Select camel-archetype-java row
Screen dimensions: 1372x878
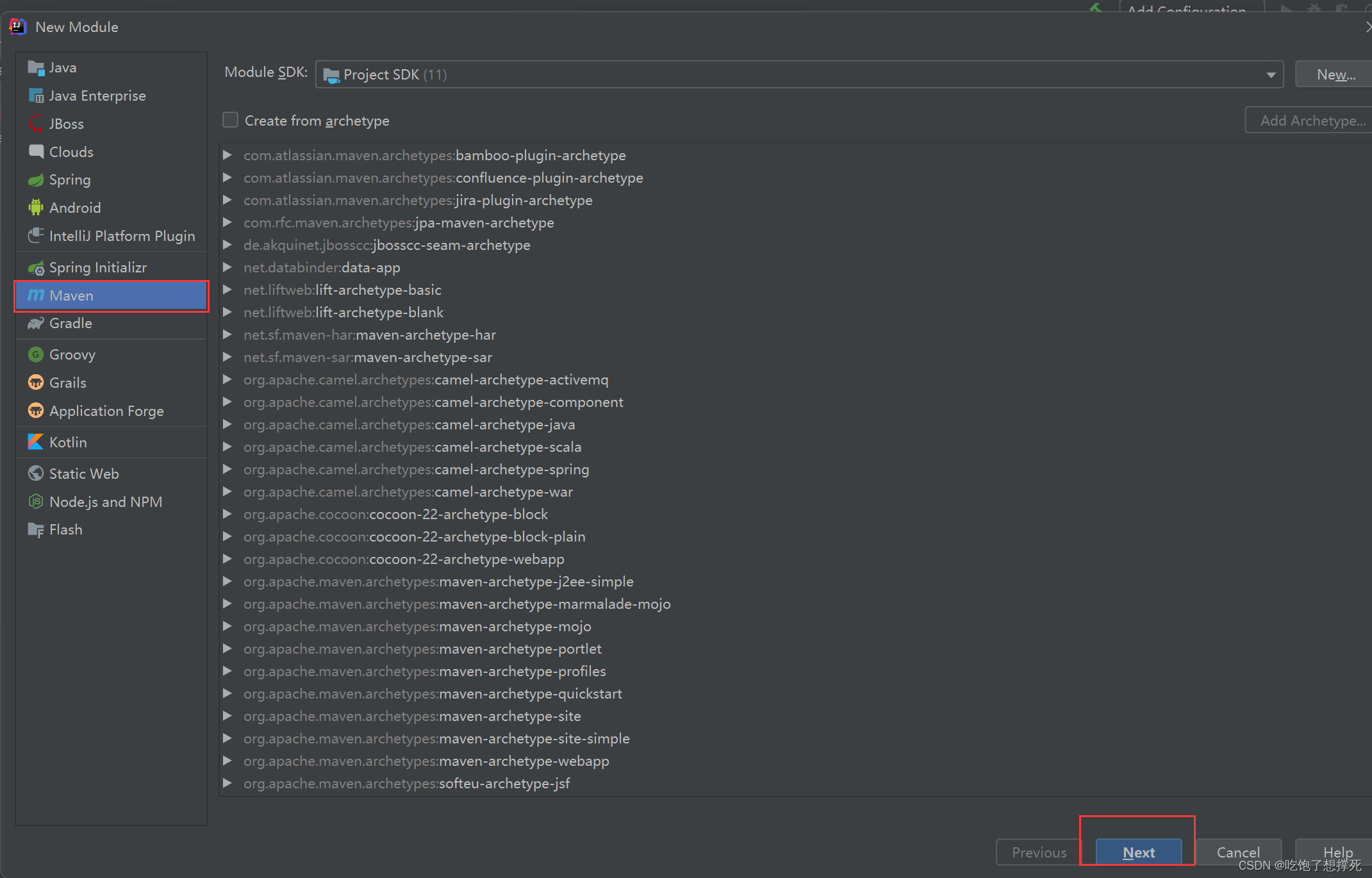pyautogui.click(x=795, y=424)
